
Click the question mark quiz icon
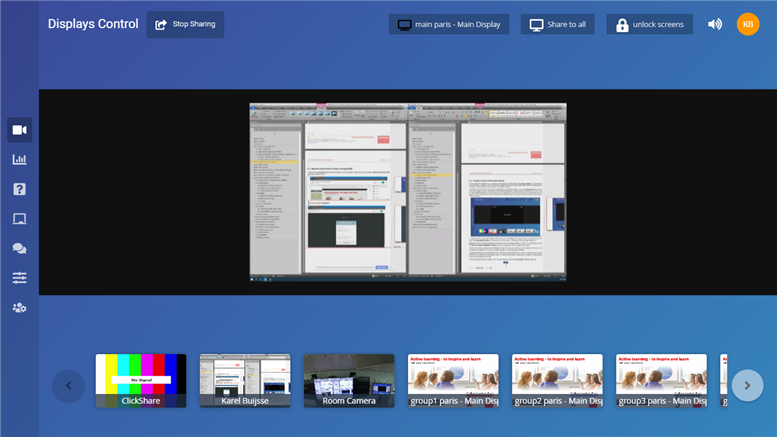tap(19, 189)
